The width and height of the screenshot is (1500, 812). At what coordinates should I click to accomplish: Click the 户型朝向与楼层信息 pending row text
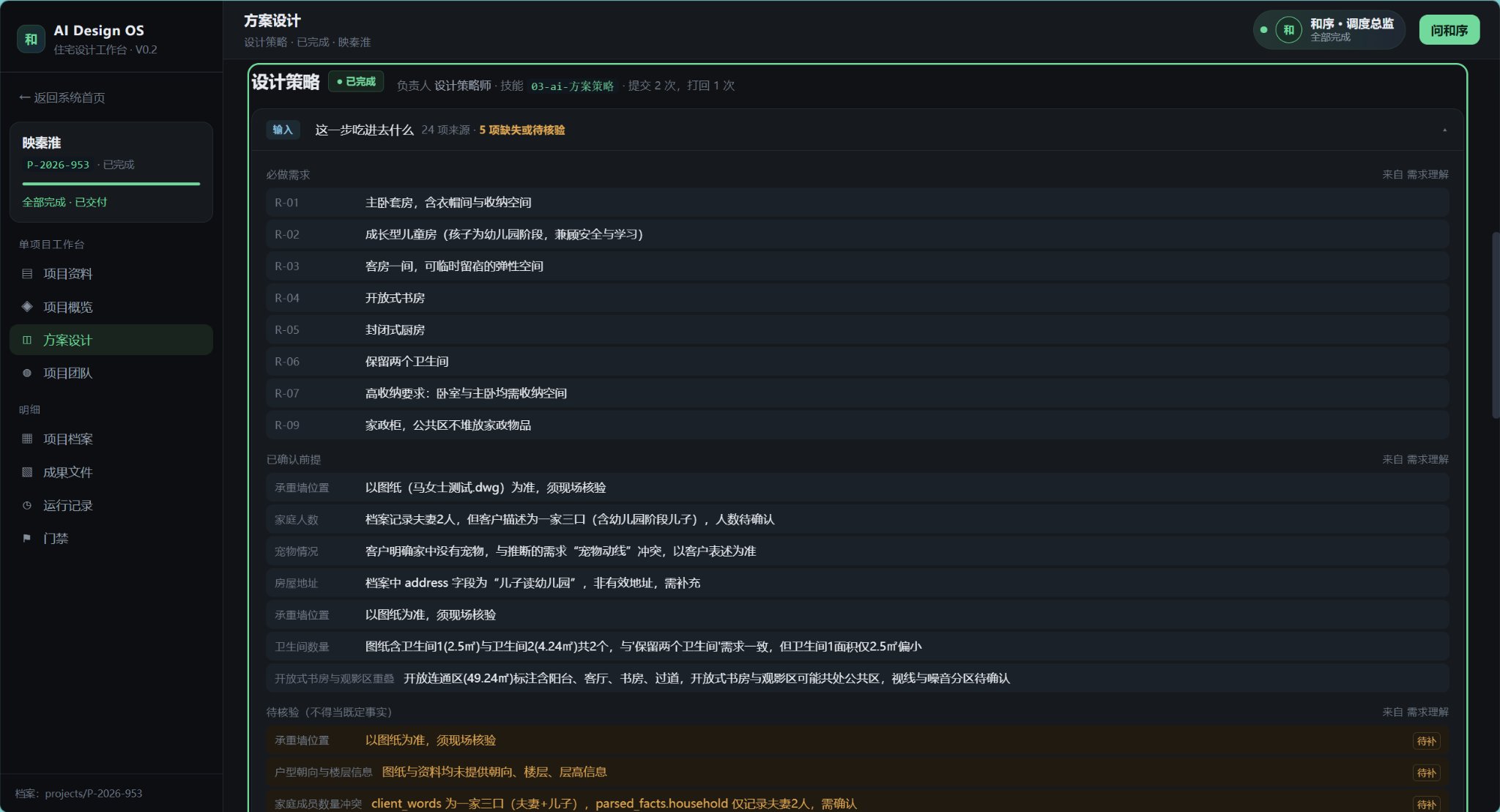(494, 772)
